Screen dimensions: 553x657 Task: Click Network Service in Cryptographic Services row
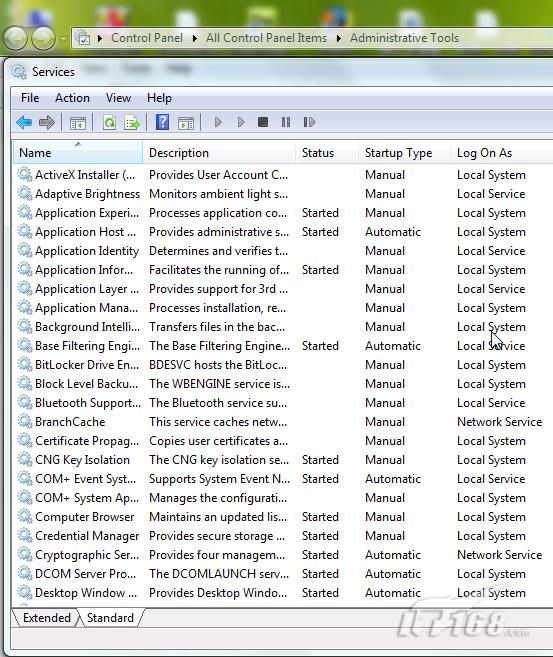click(x=499, y=555)
